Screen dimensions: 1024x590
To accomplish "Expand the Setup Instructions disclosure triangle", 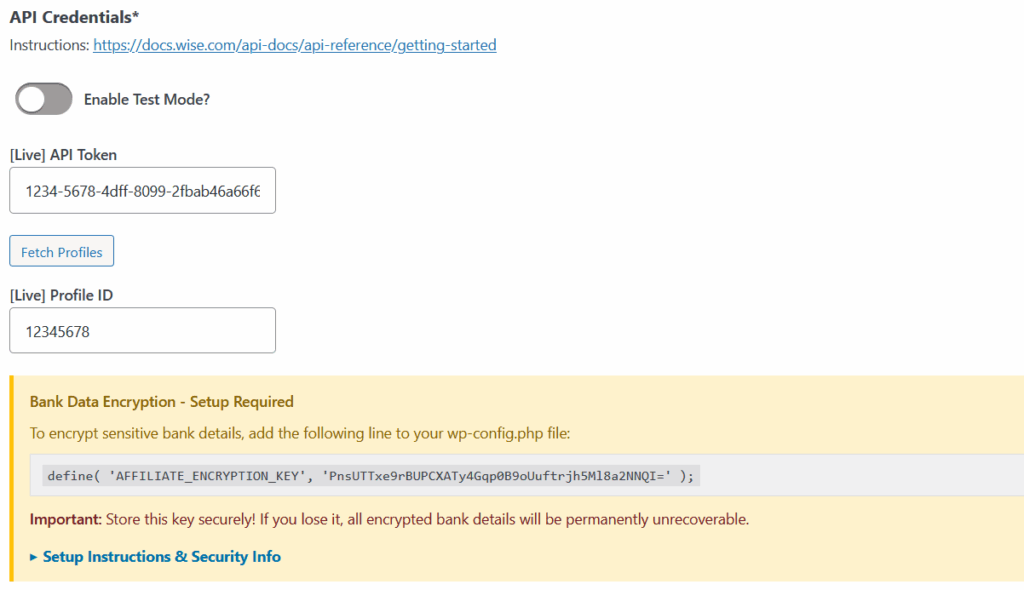I will (33, 557).
